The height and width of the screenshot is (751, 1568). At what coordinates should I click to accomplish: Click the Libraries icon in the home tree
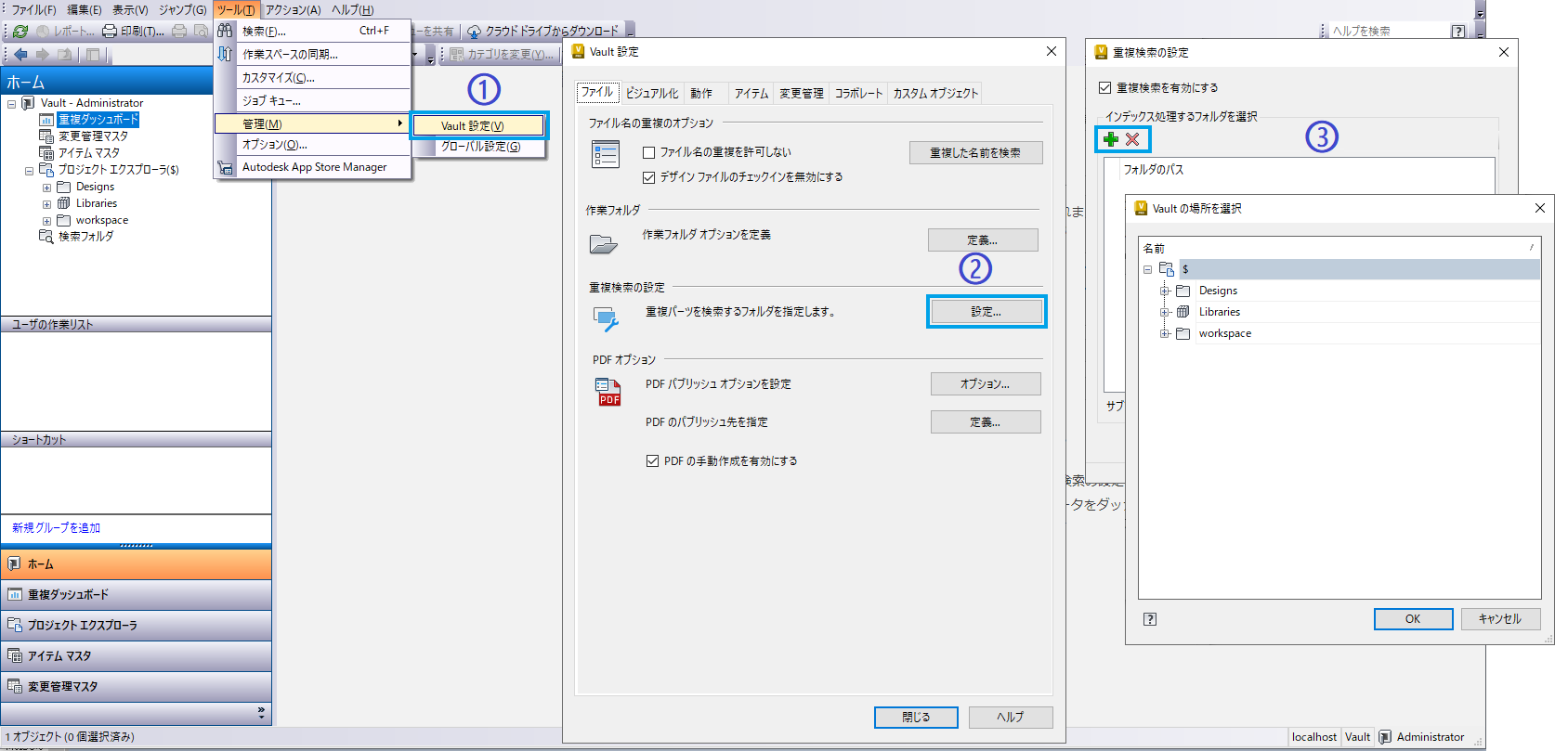(x=64, y=203)
